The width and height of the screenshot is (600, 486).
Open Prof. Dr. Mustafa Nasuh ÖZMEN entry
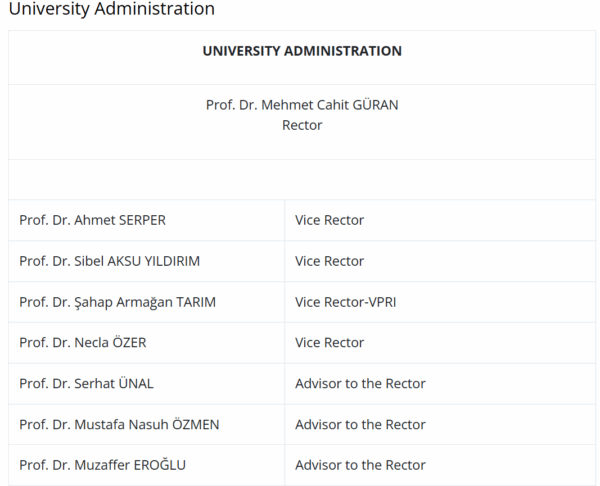click(x=119, y=424)
